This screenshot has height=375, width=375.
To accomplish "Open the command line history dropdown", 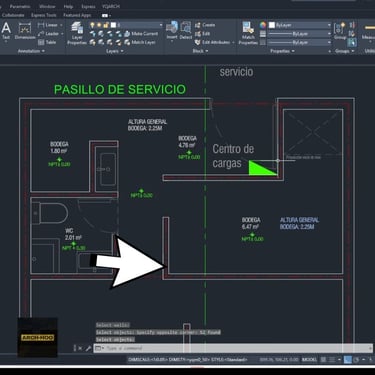I will (99, 348).
